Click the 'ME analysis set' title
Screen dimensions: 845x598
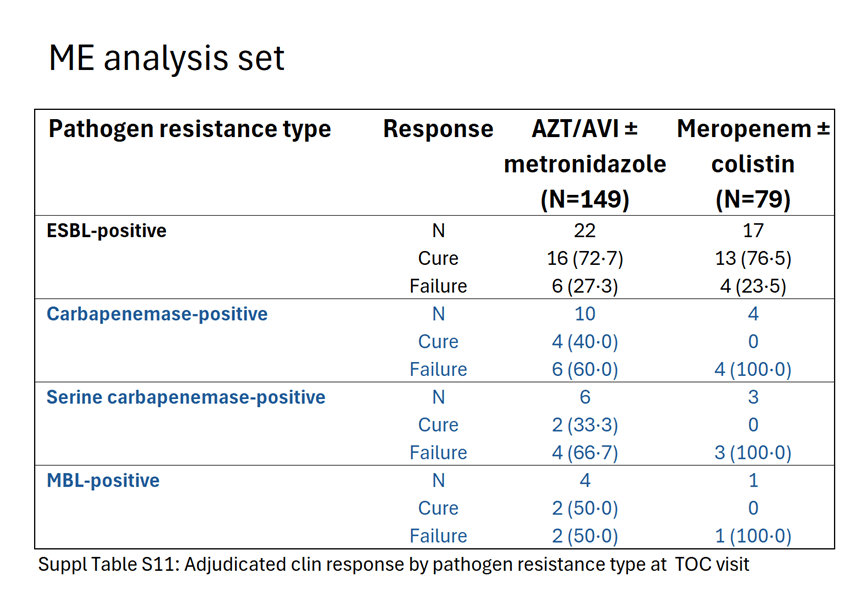[167, 58]
